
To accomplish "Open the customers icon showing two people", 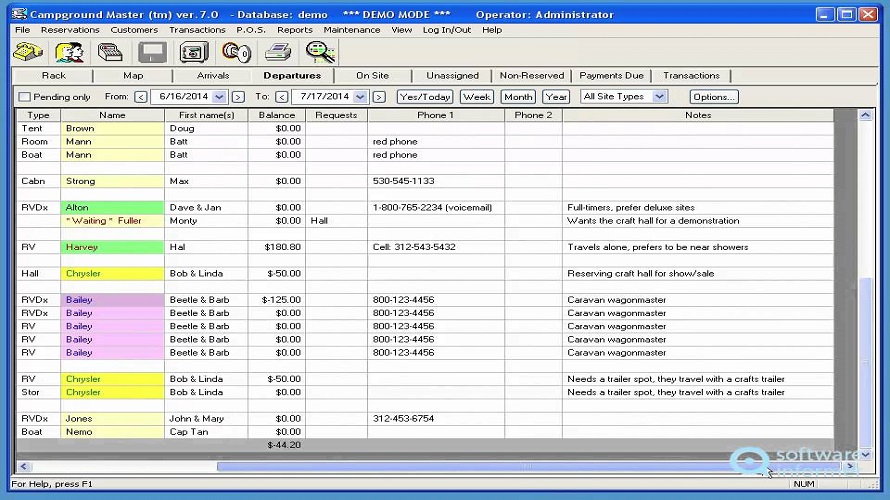I will tap(69, 52).
